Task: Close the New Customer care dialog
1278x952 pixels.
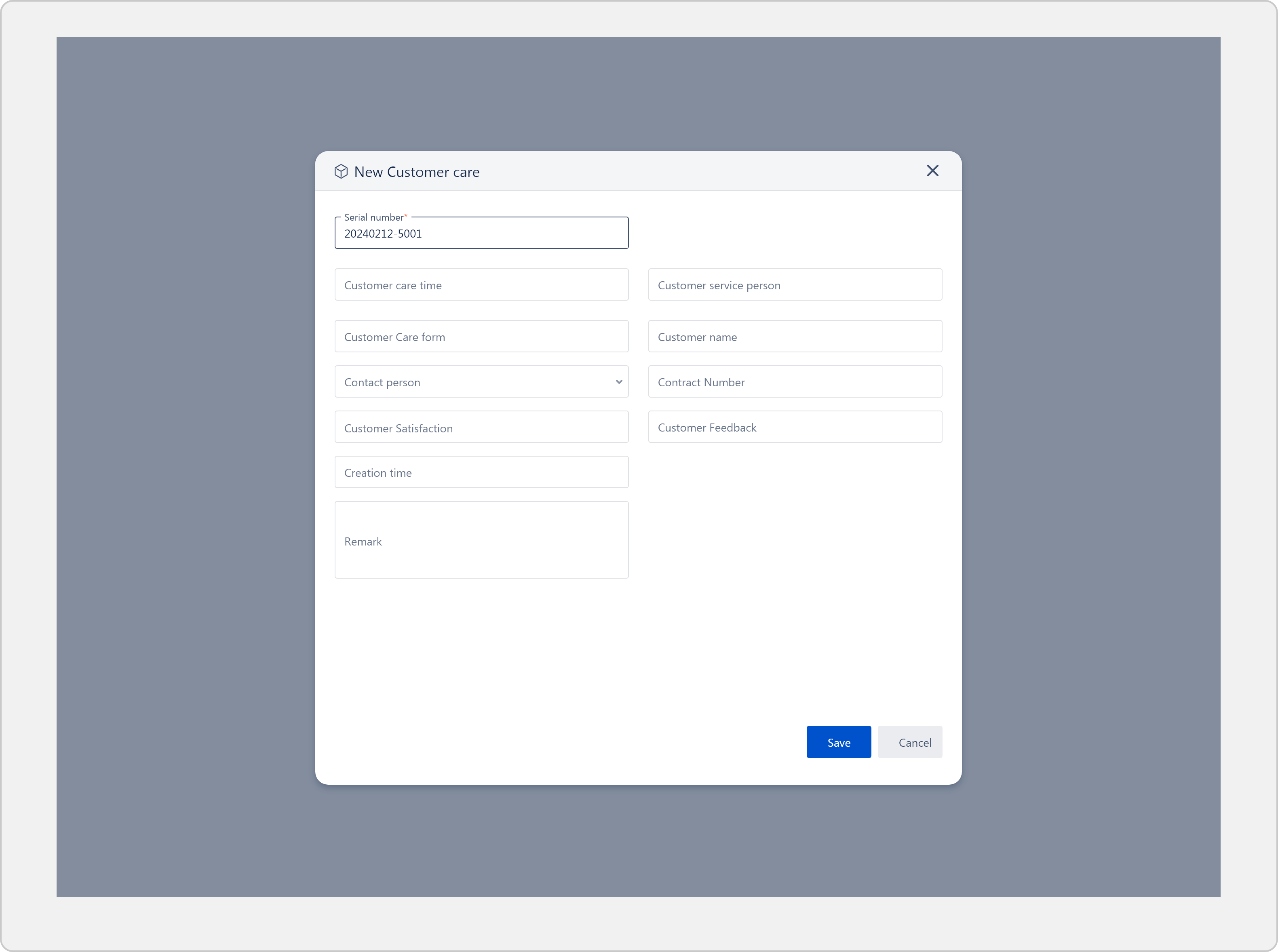Action: point(932,171)
